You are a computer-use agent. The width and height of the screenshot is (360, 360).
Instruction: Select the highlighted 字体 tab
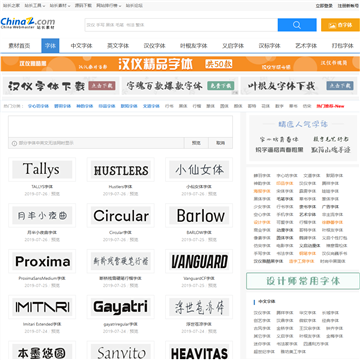click(50, 46)
